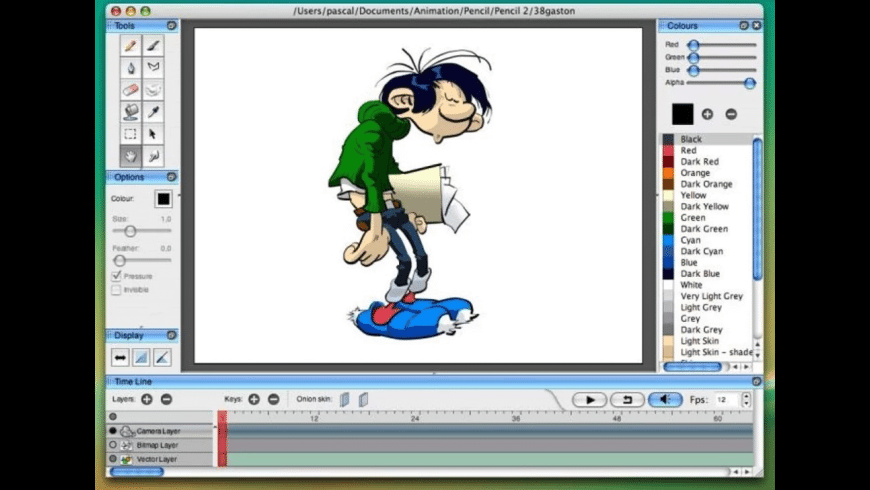
Task: Play the animation
Action: pos(589,400)
